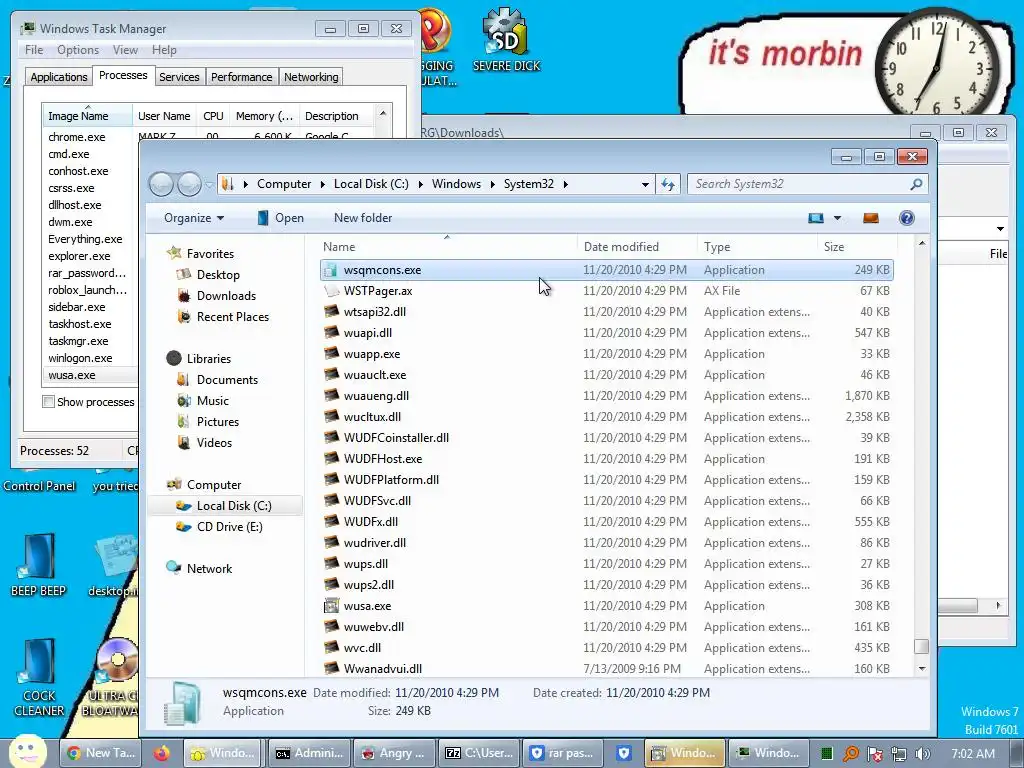Expand the address bar history dropdown

pos(645,184)
